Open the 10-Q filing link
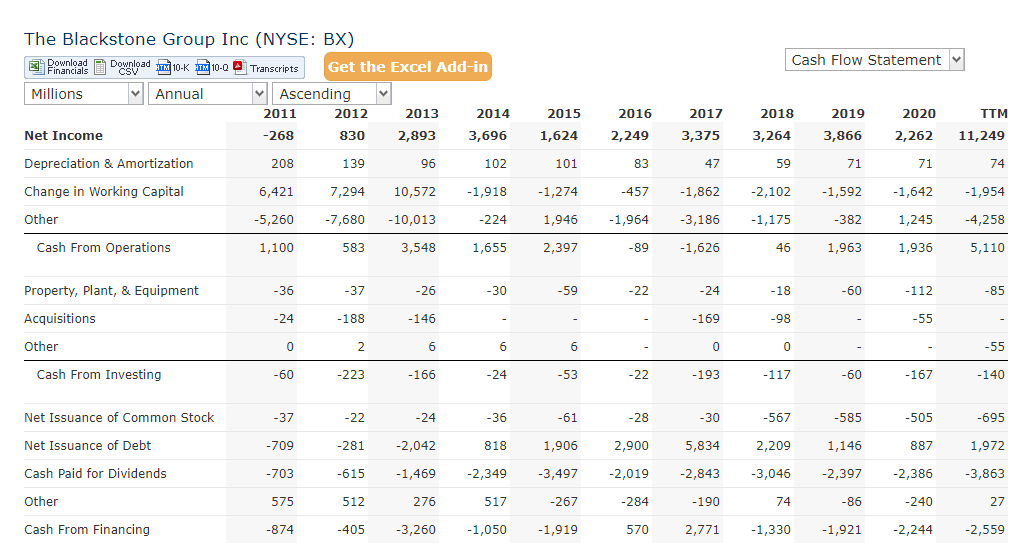 pos(219,68)
